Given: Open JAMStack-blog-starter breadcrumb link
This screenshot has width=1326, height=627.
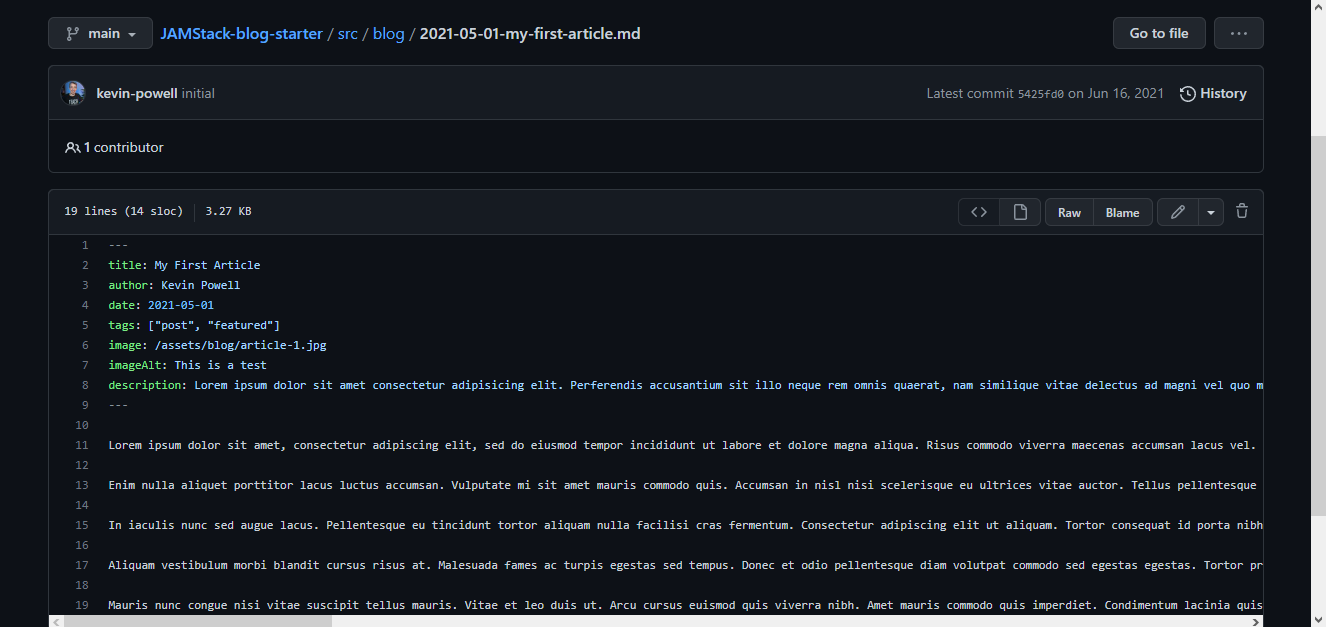Looking at the screenshot, I should 241,33.
